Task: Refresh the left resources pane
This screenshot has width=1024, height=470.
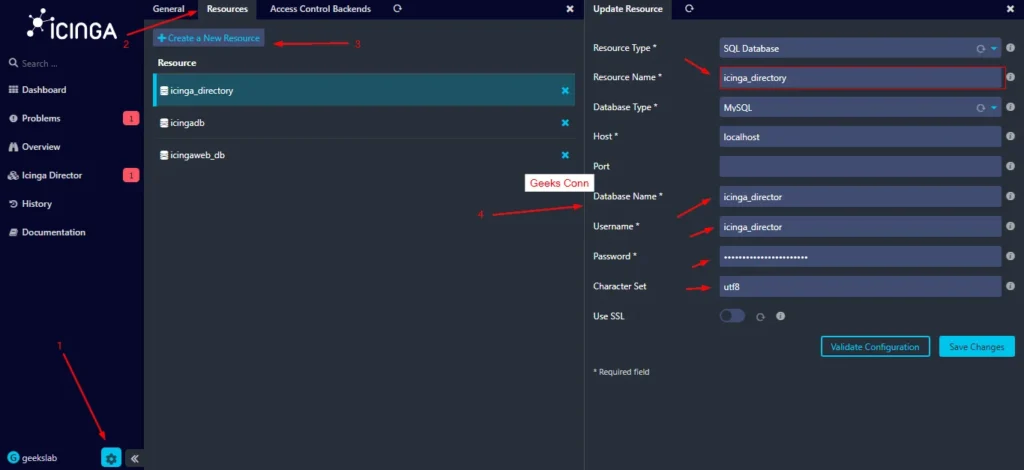Action: (397, 9)
